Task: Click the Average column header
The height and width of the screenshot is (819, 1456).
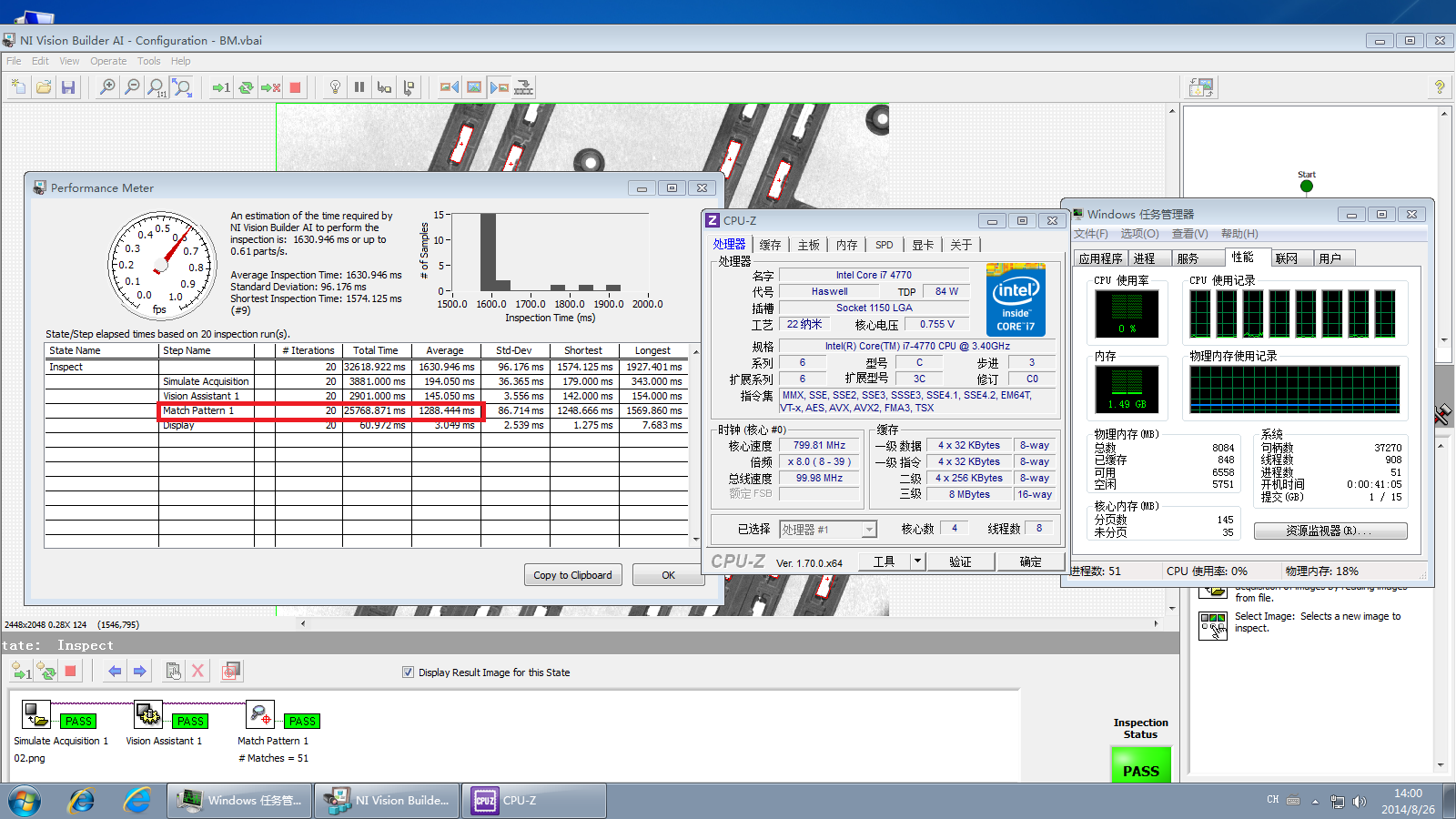Action: pyautogui.click(x=445, y=350)
